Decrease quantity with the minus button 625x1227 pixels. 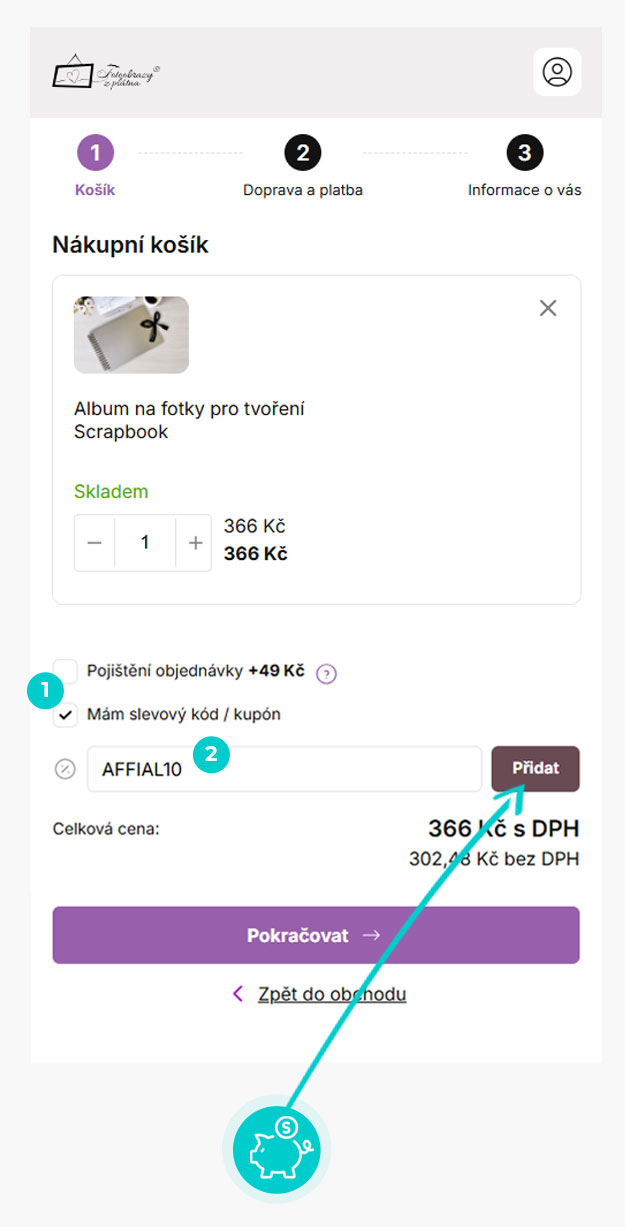coord(95,543)
